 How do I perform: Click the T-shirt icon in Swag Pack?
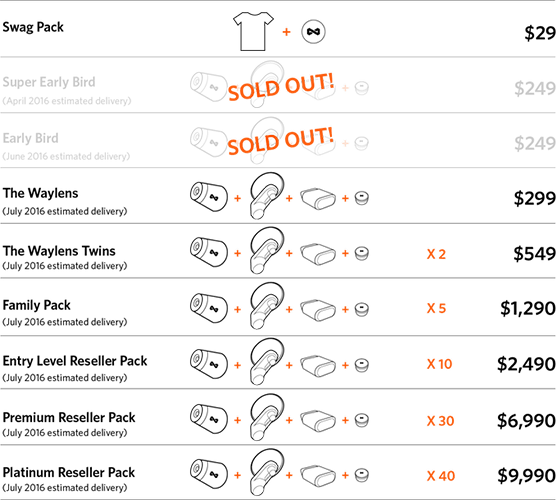253,31
